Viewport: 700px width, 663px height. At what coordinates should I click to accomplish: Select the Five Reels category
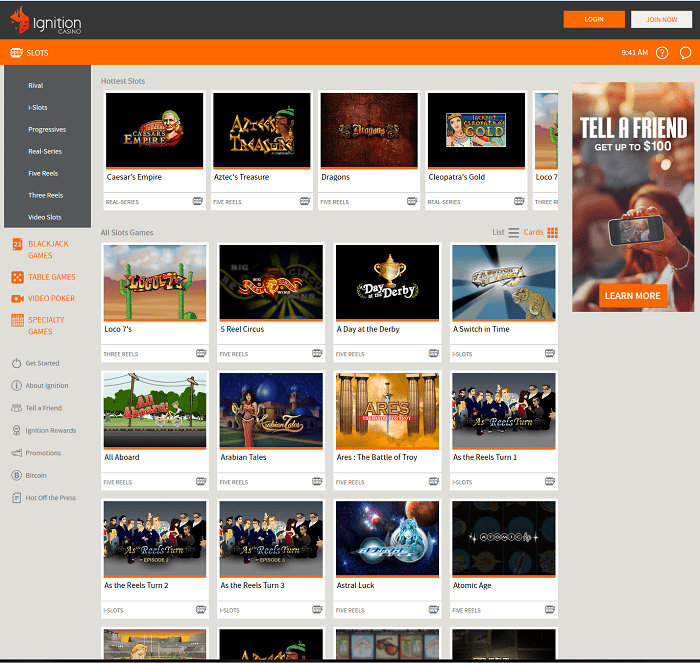click(x=43, y=173)
